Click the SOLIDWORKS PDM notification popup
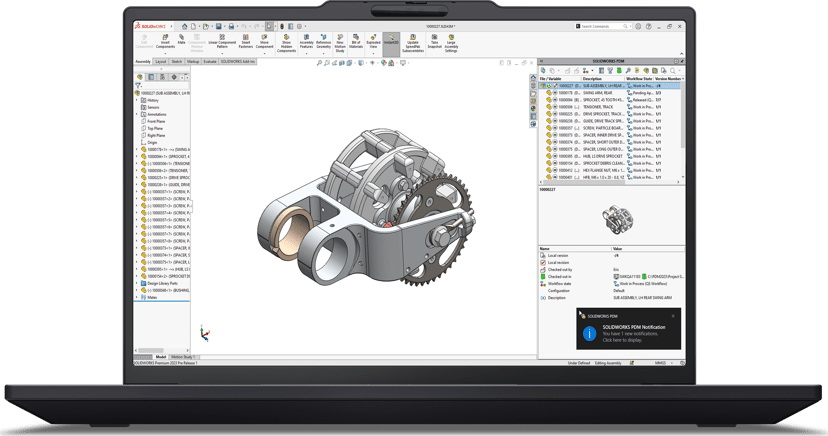828x436 pixels. tap(628, 329)
